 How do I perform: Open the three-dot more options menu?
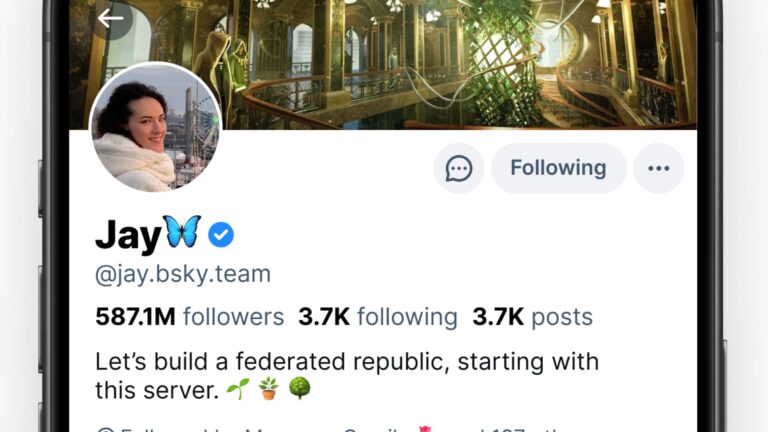[x=658, y=168]
